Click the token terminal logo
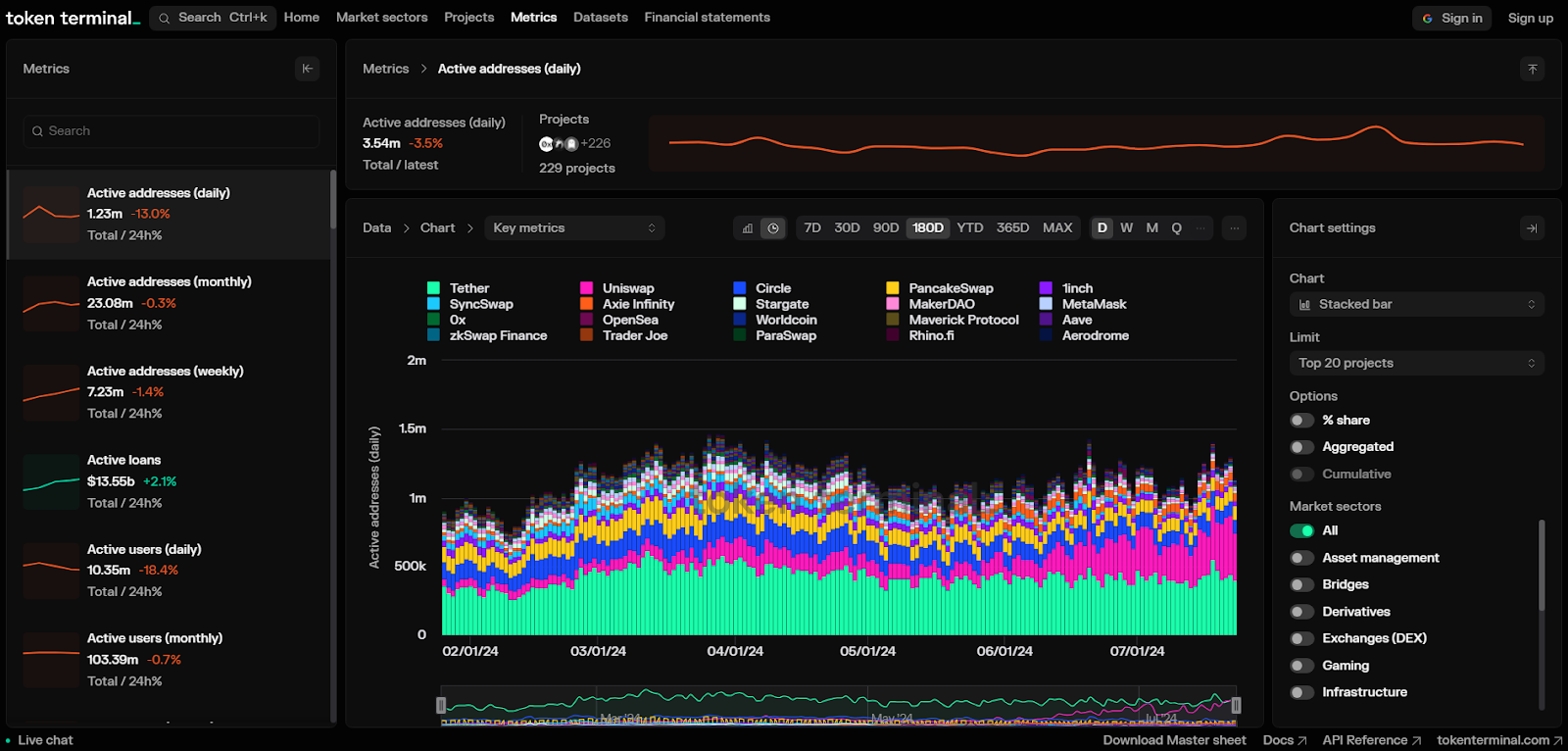This screenshot has width=1568, height=751. pos(73,18)
